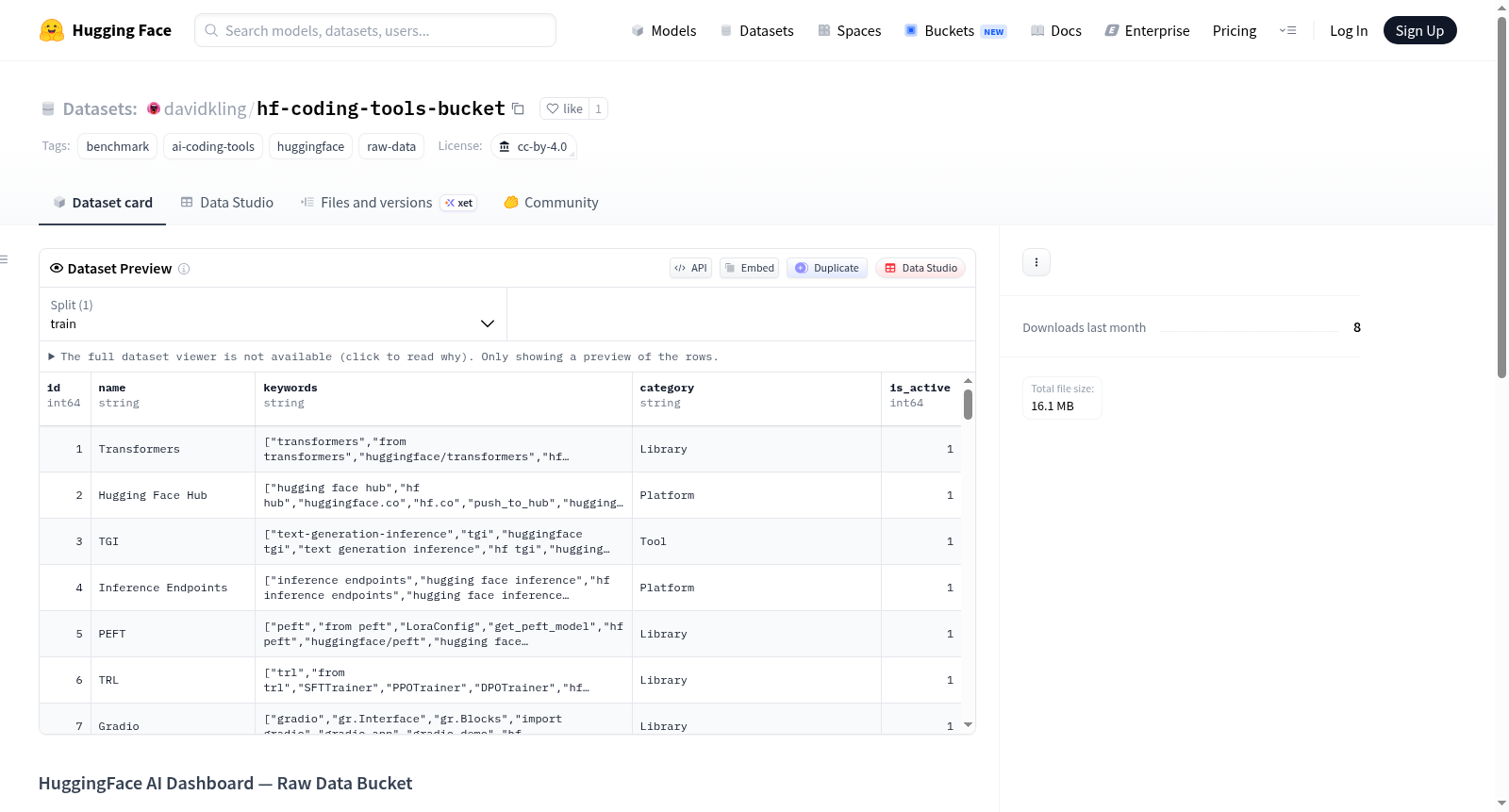Open the Community tab
Viewport: 1509px width, 812px height.
552,203
